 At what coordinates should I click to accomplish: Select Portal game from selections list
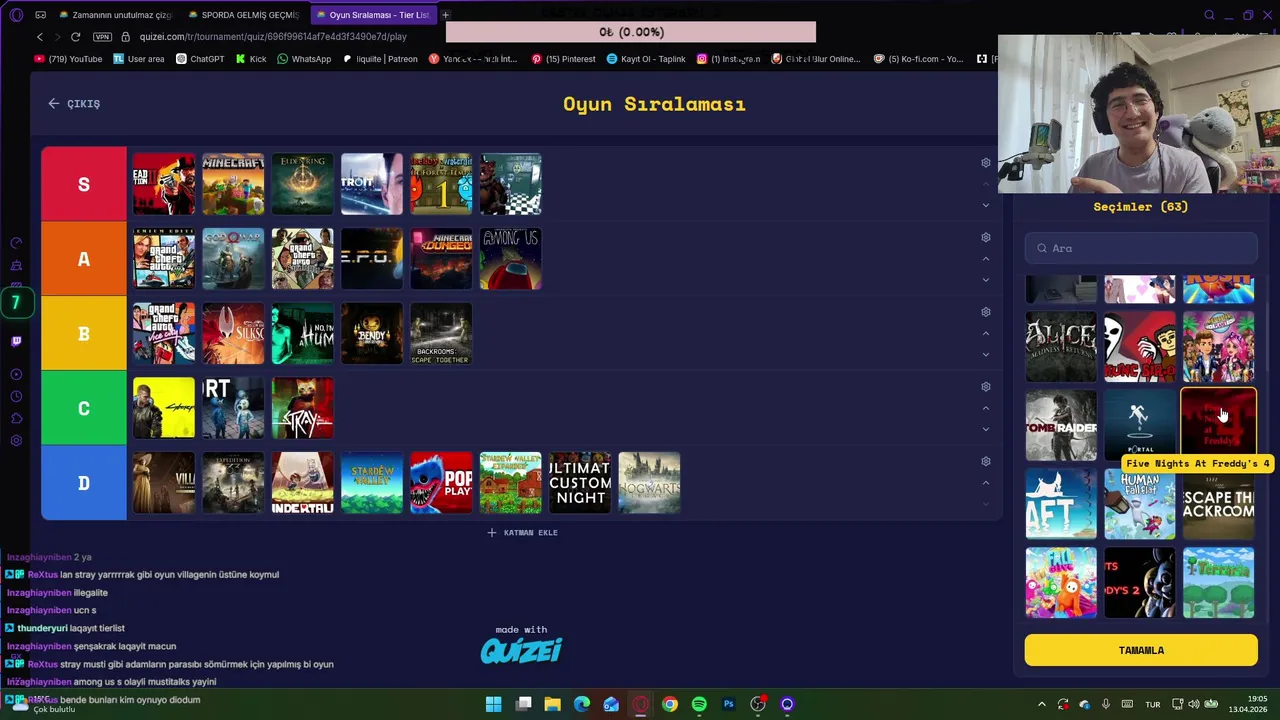coord(1140,425)
